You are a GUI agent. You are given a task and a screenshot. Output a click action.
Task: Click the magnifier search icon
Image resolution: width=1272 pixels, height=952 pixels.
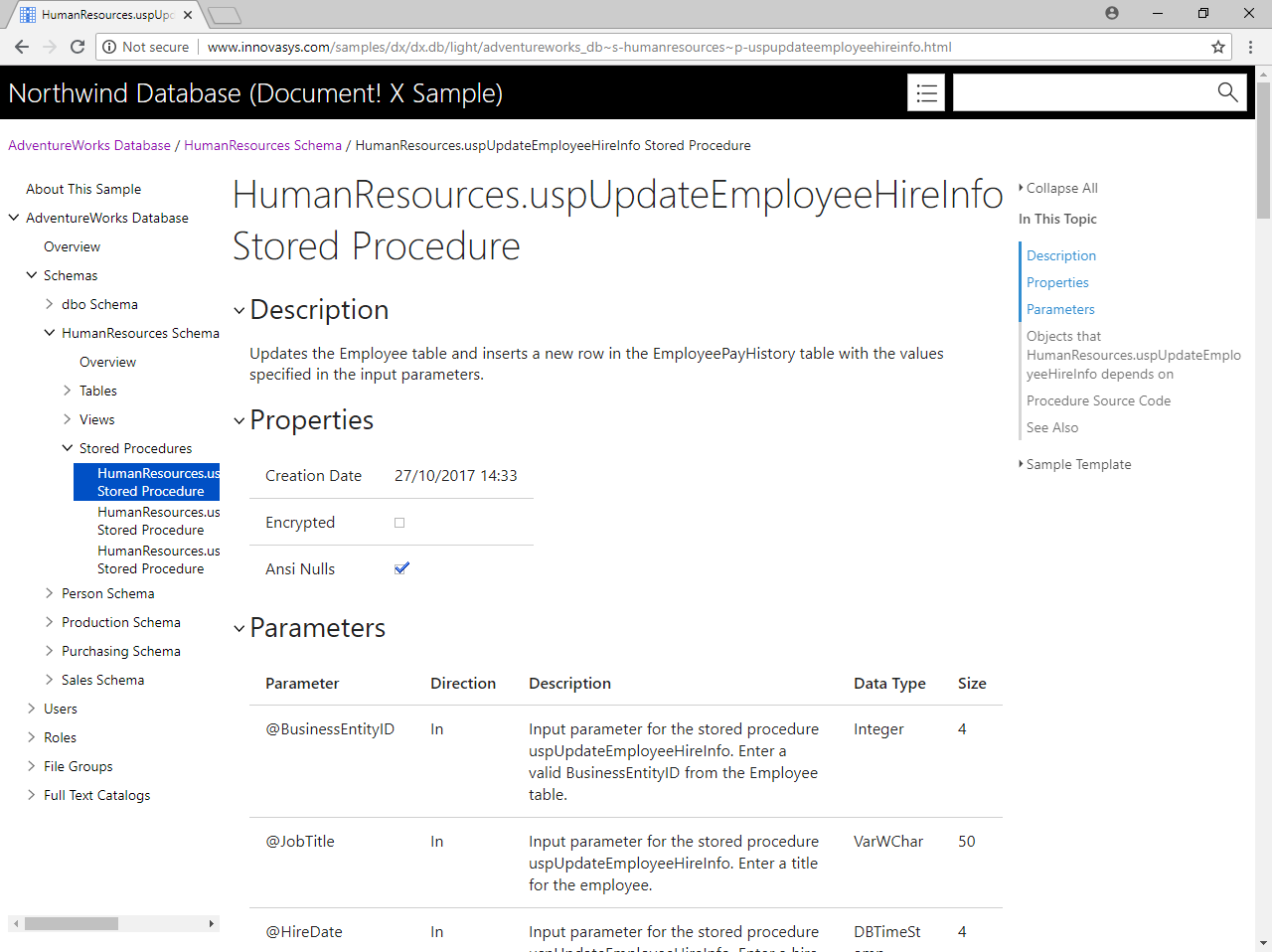click(1227, 92)
